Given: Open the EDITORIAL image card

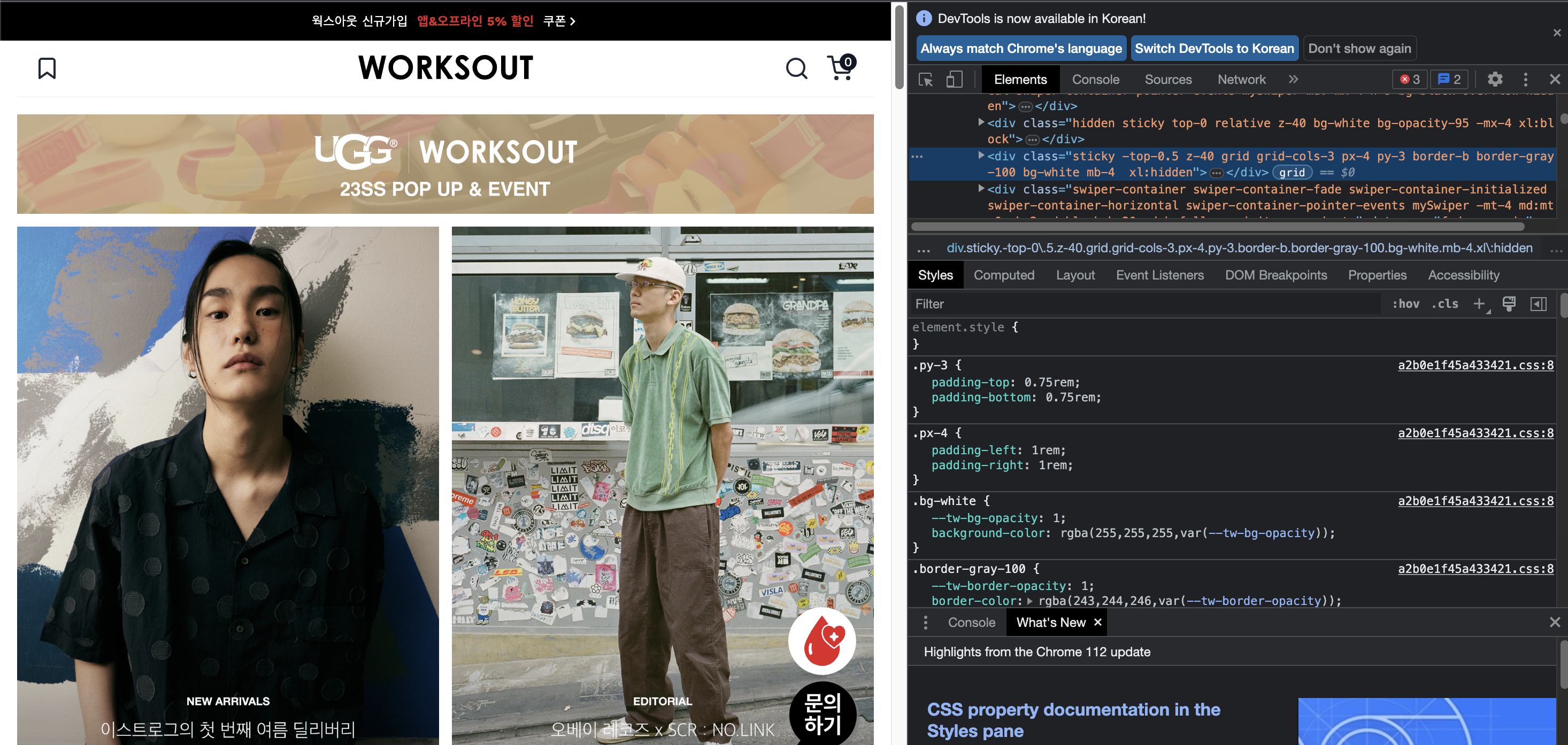Looking at the screenshot, I should (x=662, y=486).
